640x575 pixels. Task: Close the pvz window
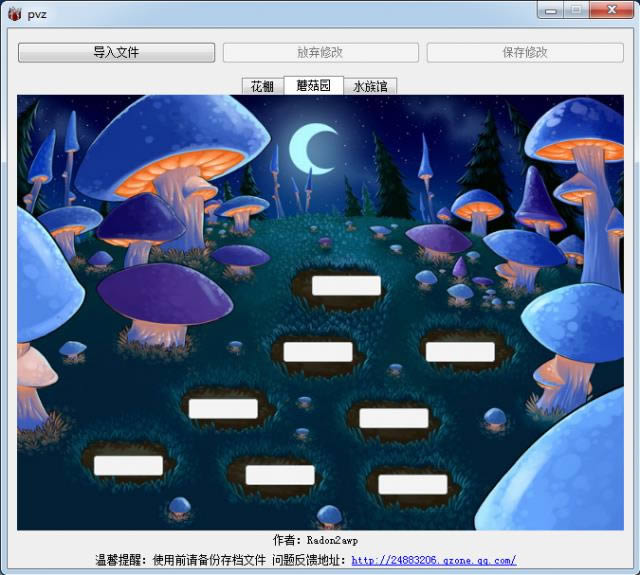tap(611, 10)
